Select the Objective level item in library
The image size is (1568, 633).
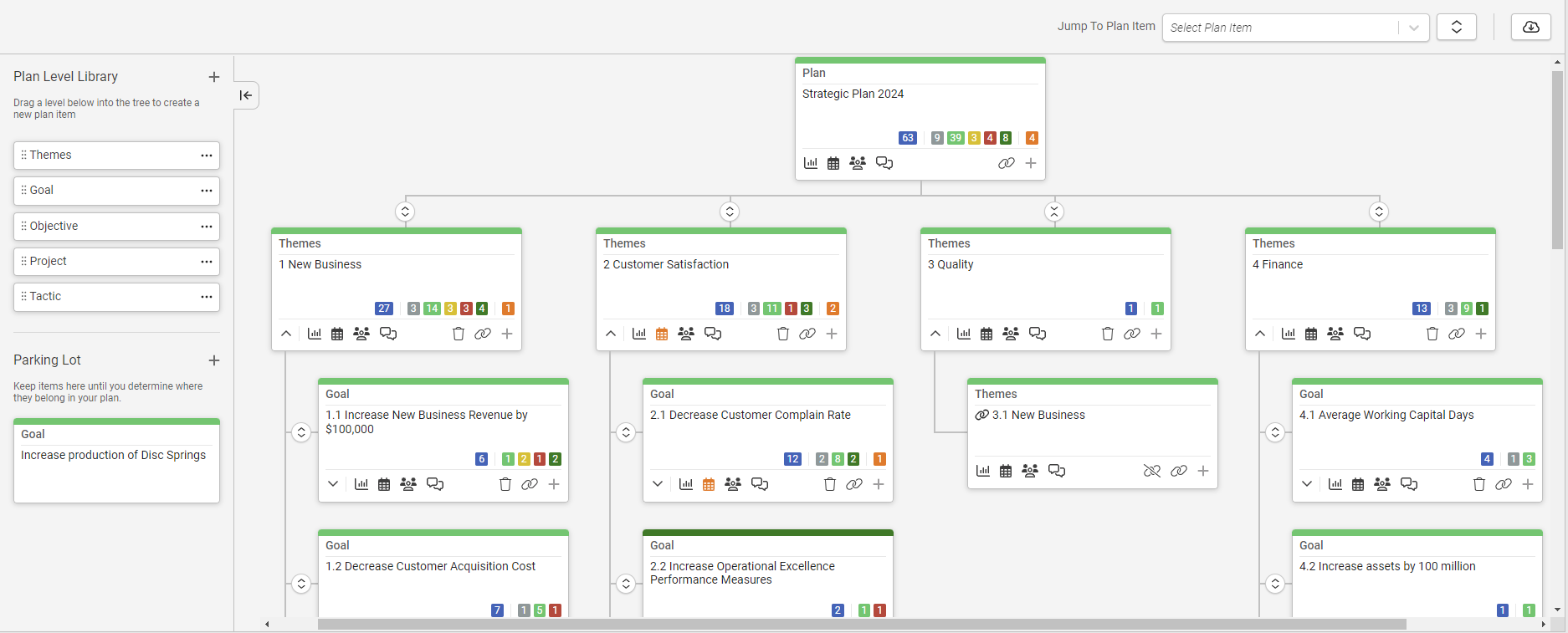(116, 227)
